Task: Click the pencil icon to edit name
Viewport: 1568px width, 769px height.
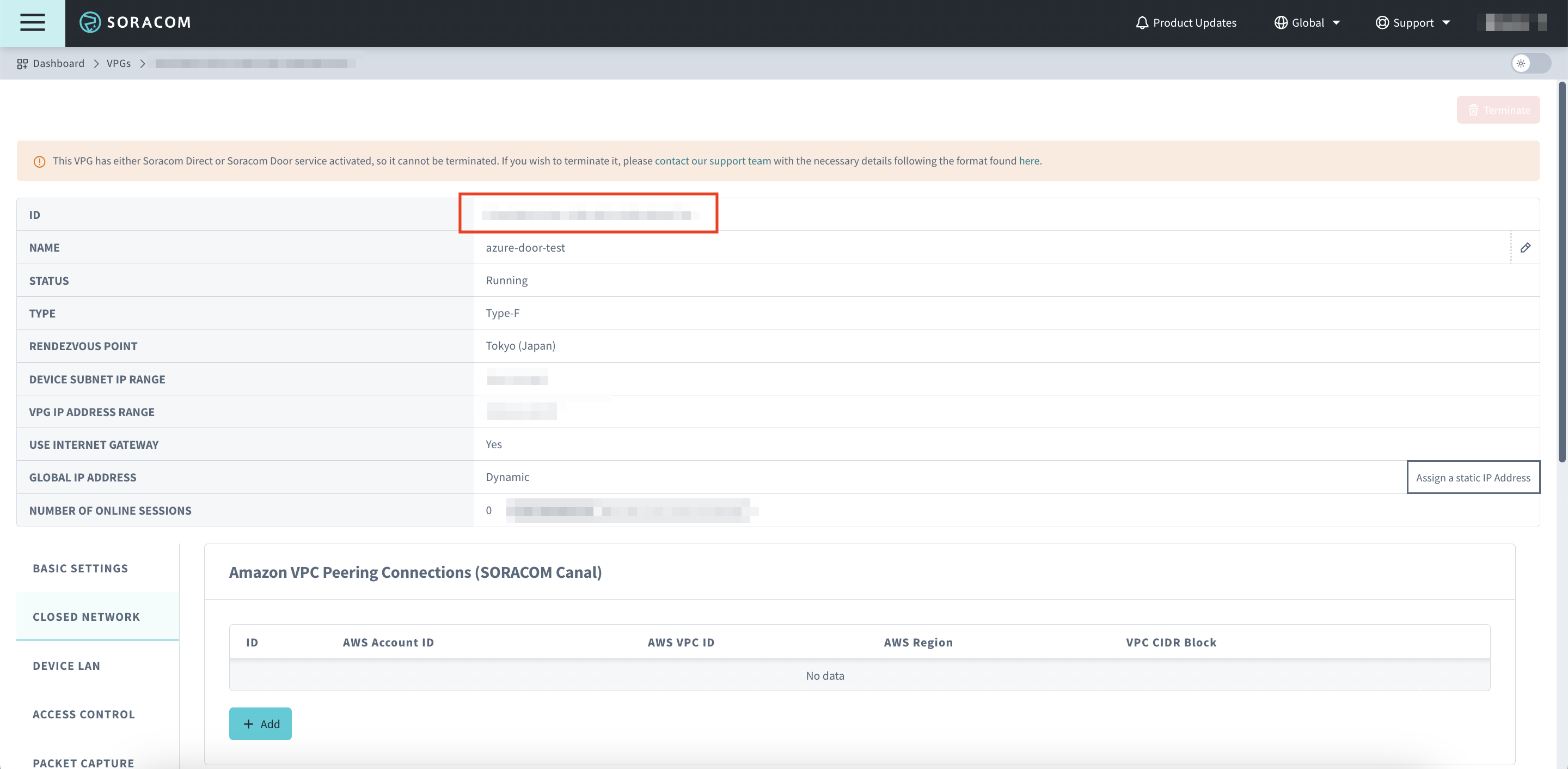Action: point(1525,247)
